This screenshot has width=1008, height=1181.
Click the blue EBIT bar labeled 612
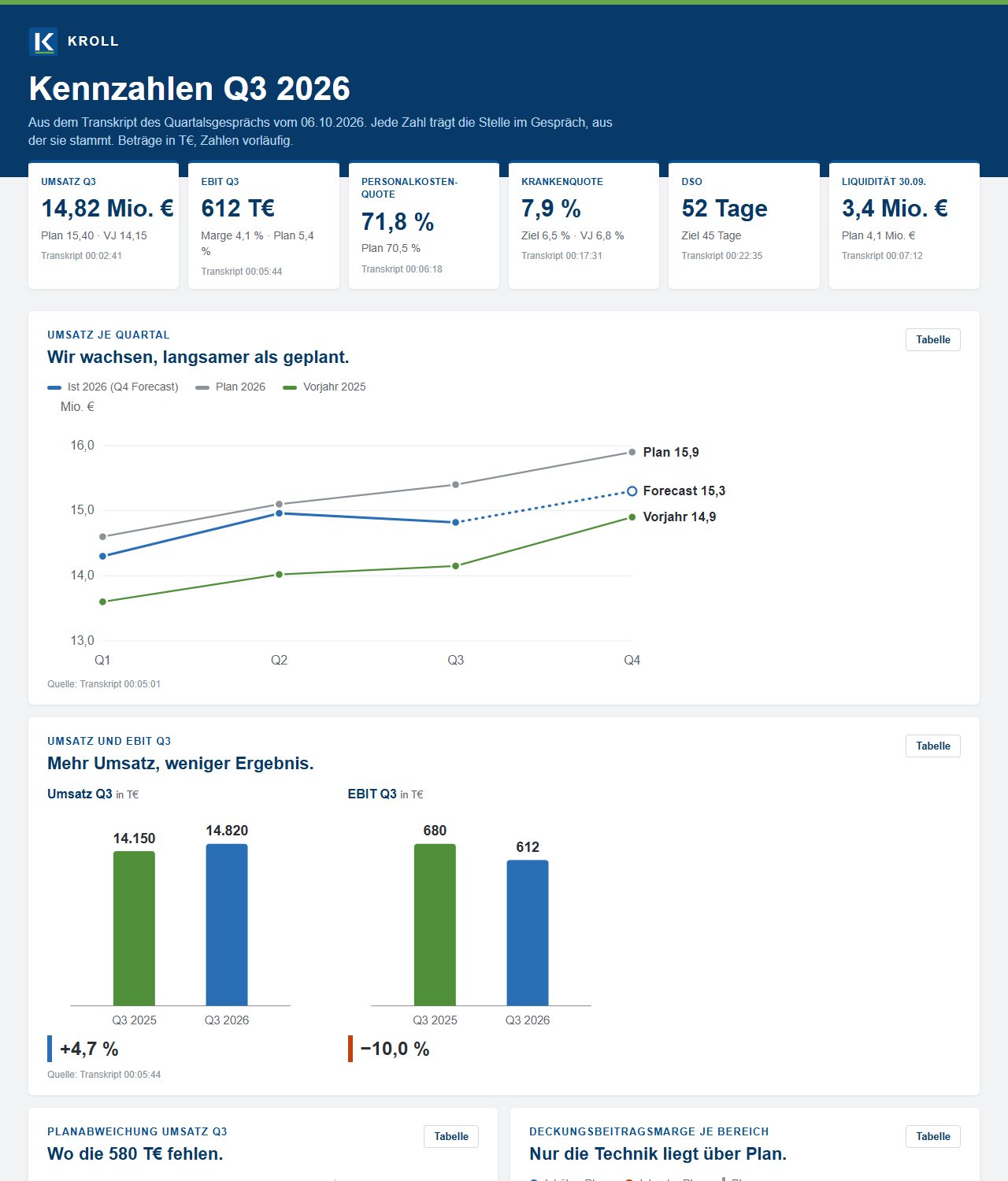(x=528, y=932)
